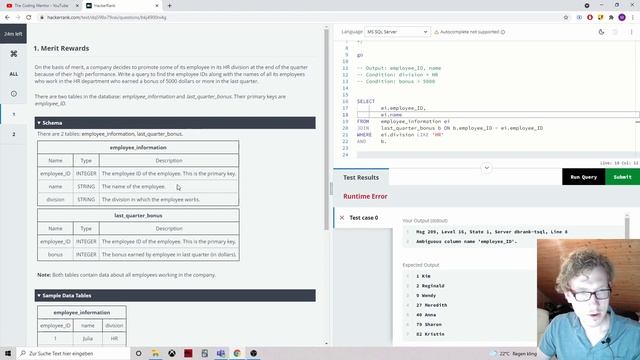This screenshot has height=360, width=640.
Task: Click the address bar URL
Action: point(107,18)
